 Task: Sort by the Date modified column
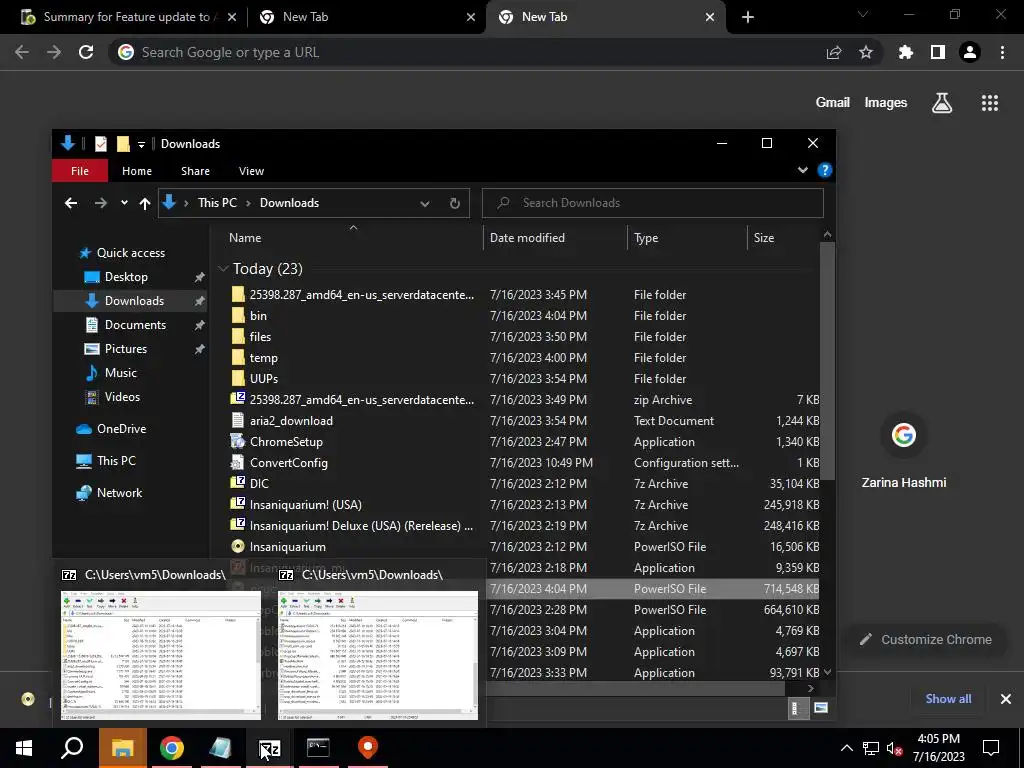coord(555,238)
